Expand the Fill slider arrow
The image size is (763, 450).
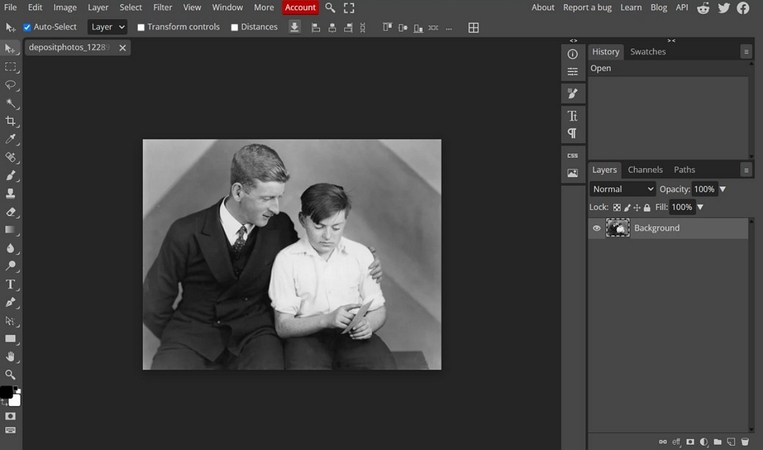point(700,207)
